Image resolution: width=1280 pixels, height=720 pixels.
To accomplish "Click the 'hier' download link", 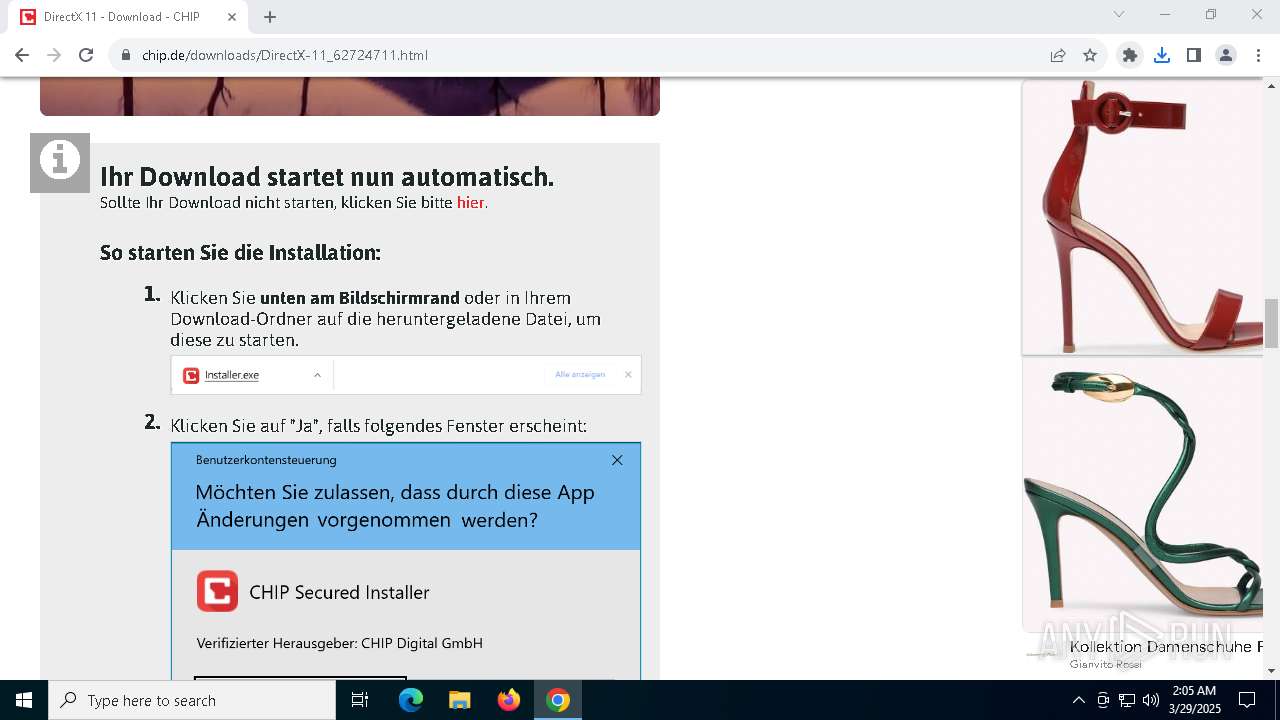I will [x=471, y=203].
